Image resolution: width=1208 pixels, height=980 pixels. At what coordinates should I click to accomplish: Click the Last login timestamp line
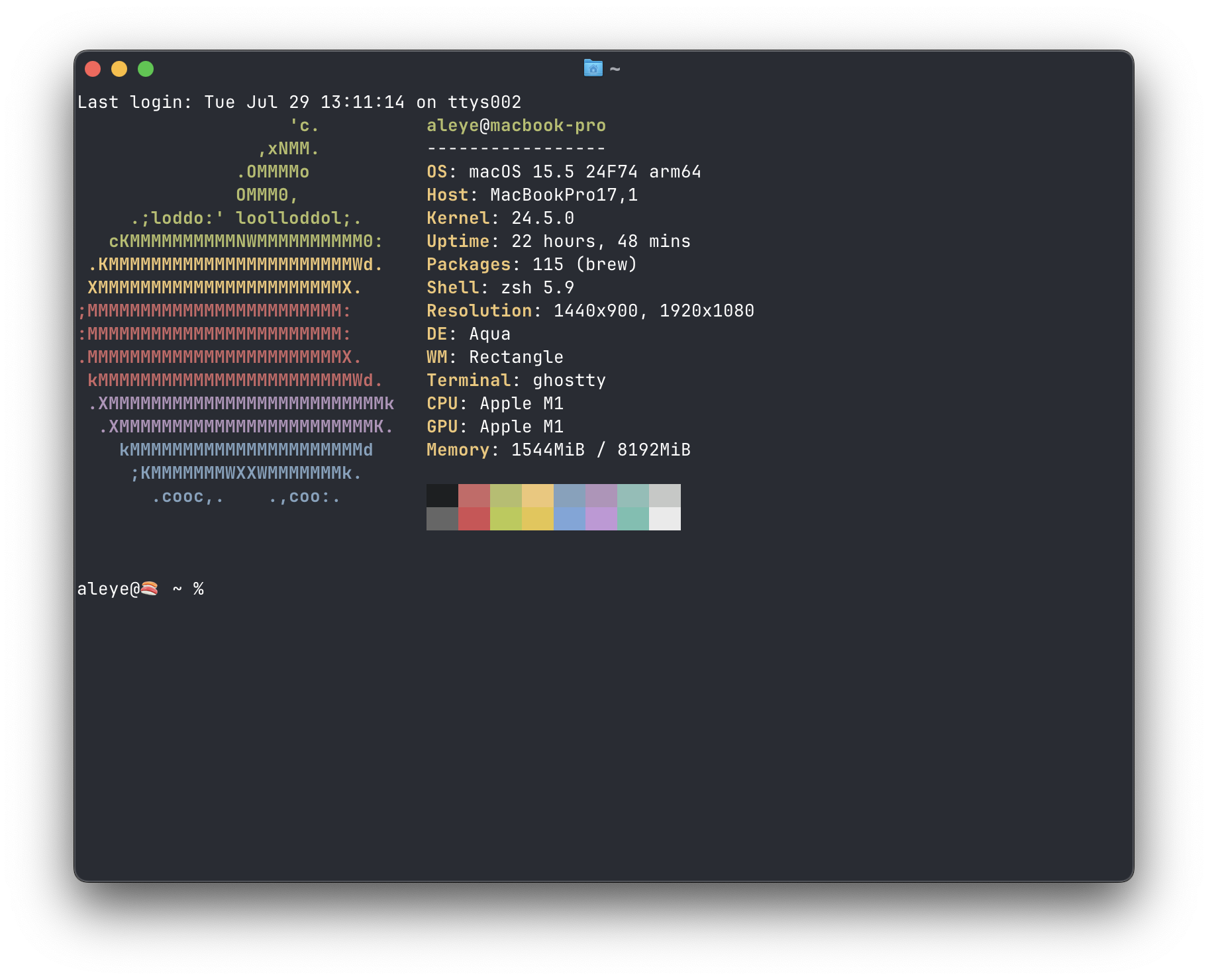click(x=299, y=102)
